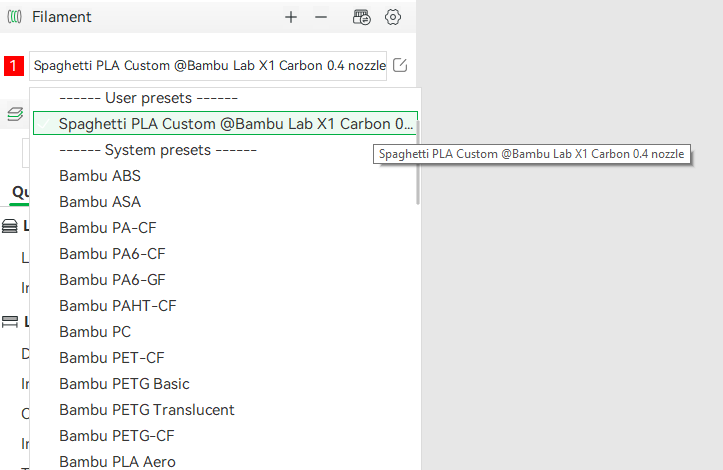The height and width of the screenshot is (470, 723).
Task: Open the filament preset combo box
Action: coord(208,66)
